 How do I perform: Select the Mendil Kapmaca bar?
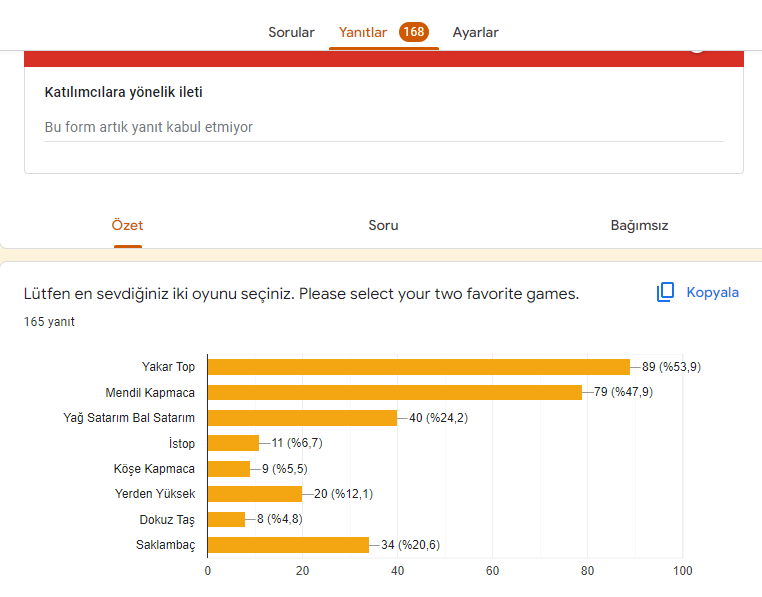[394, 392]
